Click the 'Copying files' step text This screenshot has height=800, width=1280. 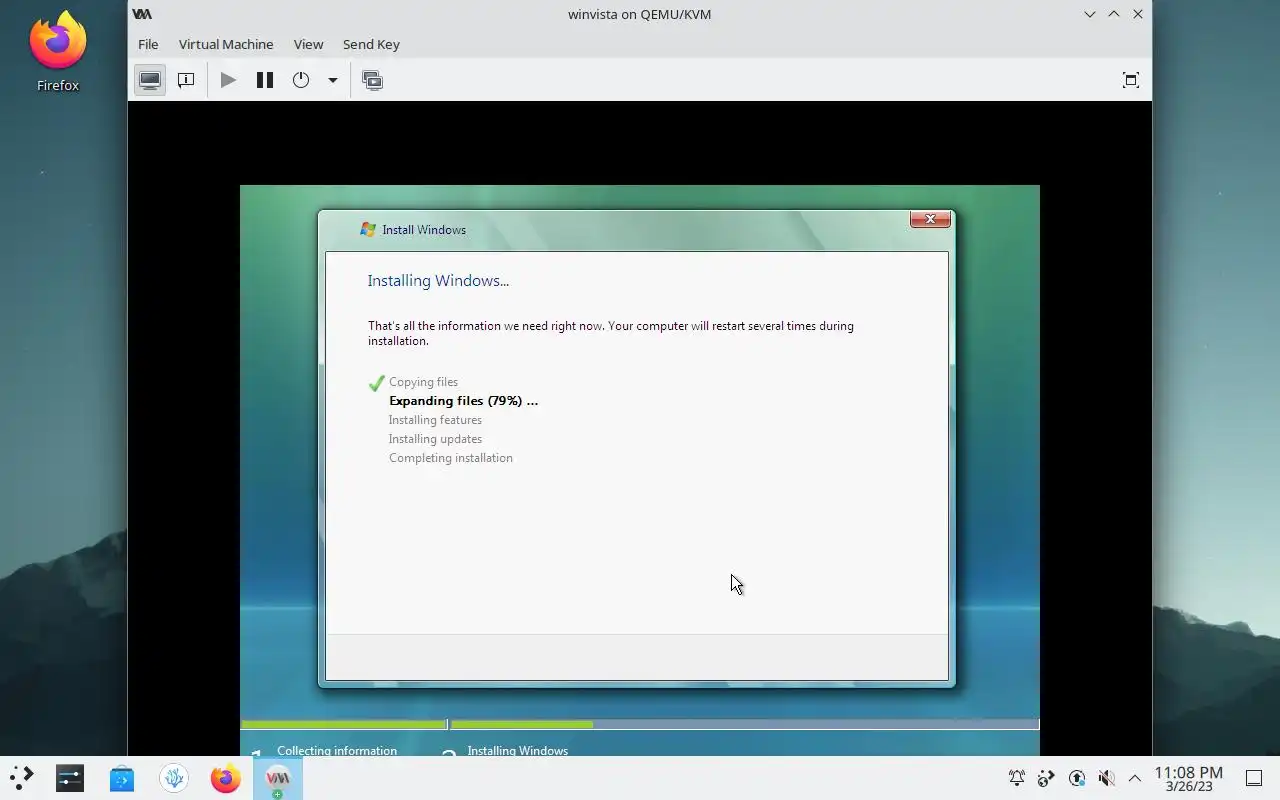coord(423,382)
